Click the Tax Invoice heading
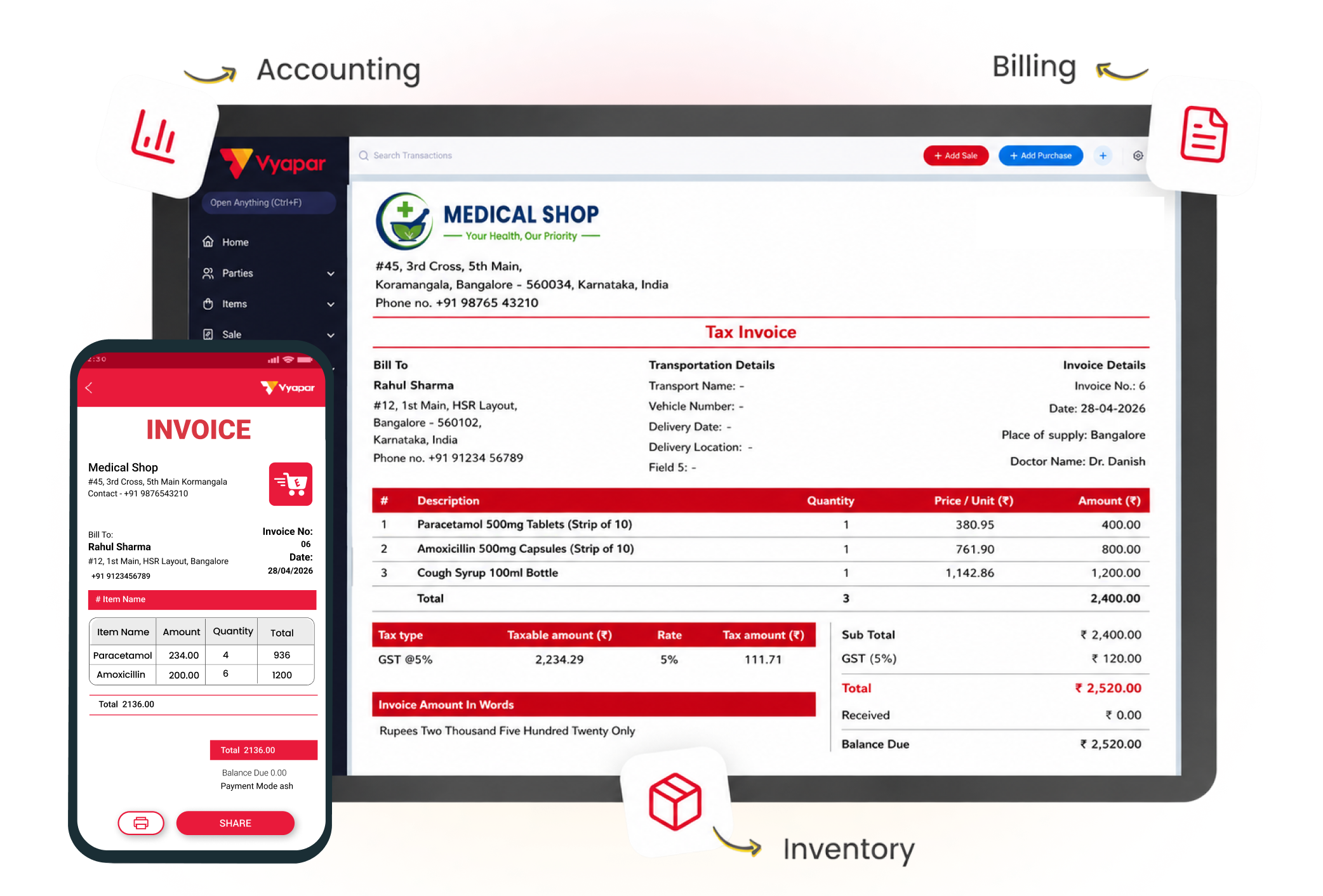 [x=750, y=332]
